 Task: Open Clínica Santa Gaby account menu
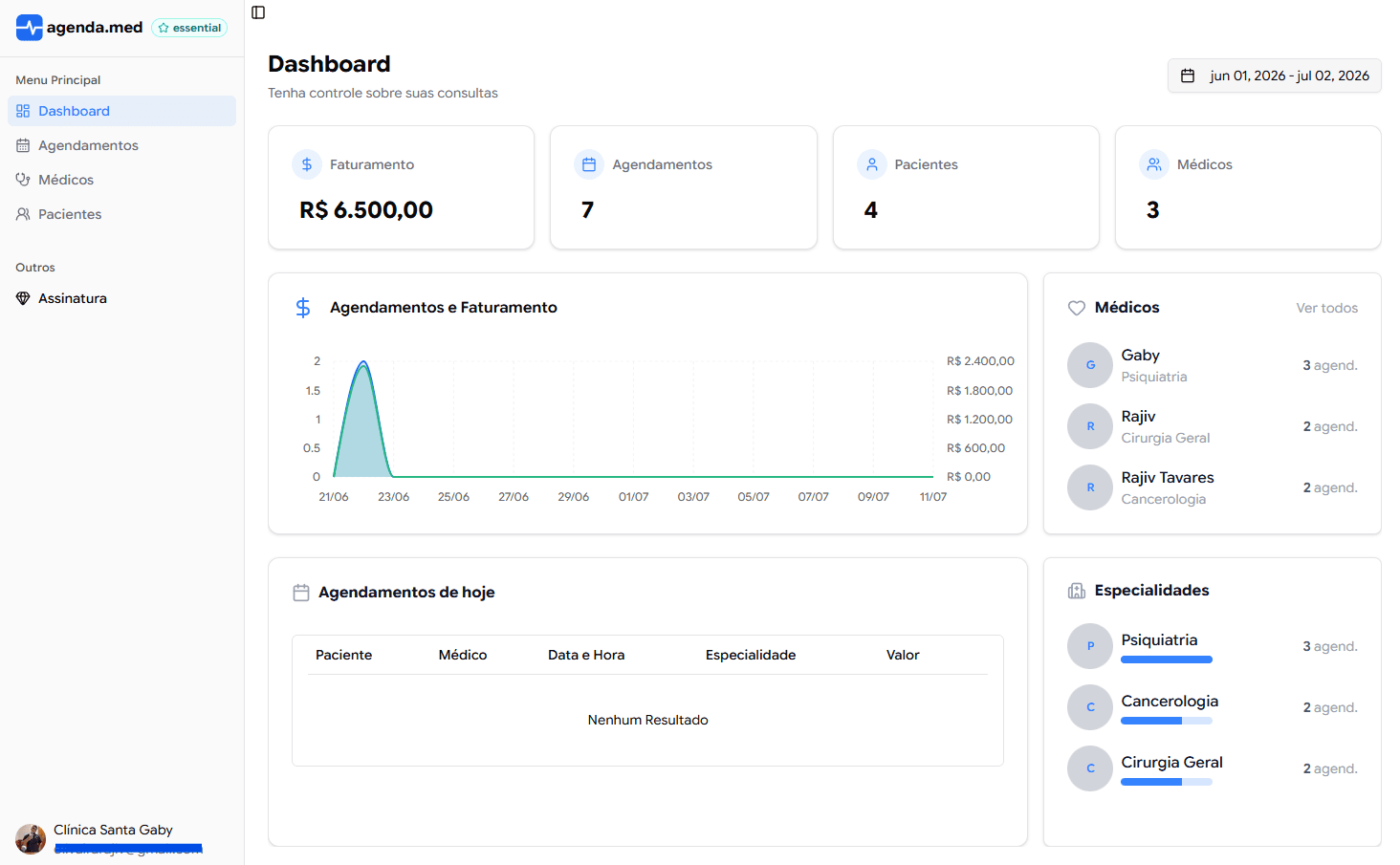coord(121,839)
